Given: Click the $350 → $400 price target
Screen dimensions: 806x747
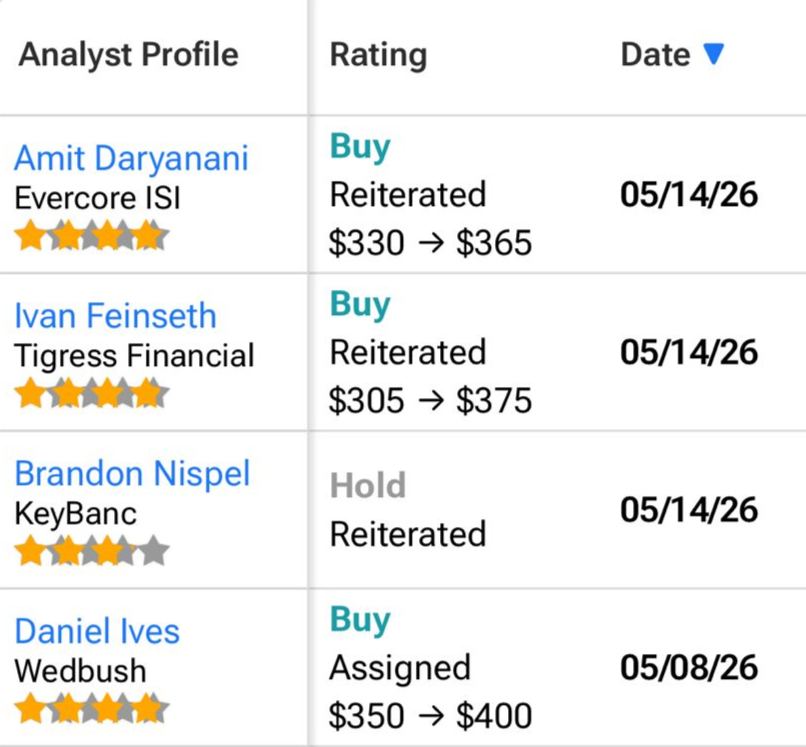Looking at the screenshot, I should coord(430,716).
